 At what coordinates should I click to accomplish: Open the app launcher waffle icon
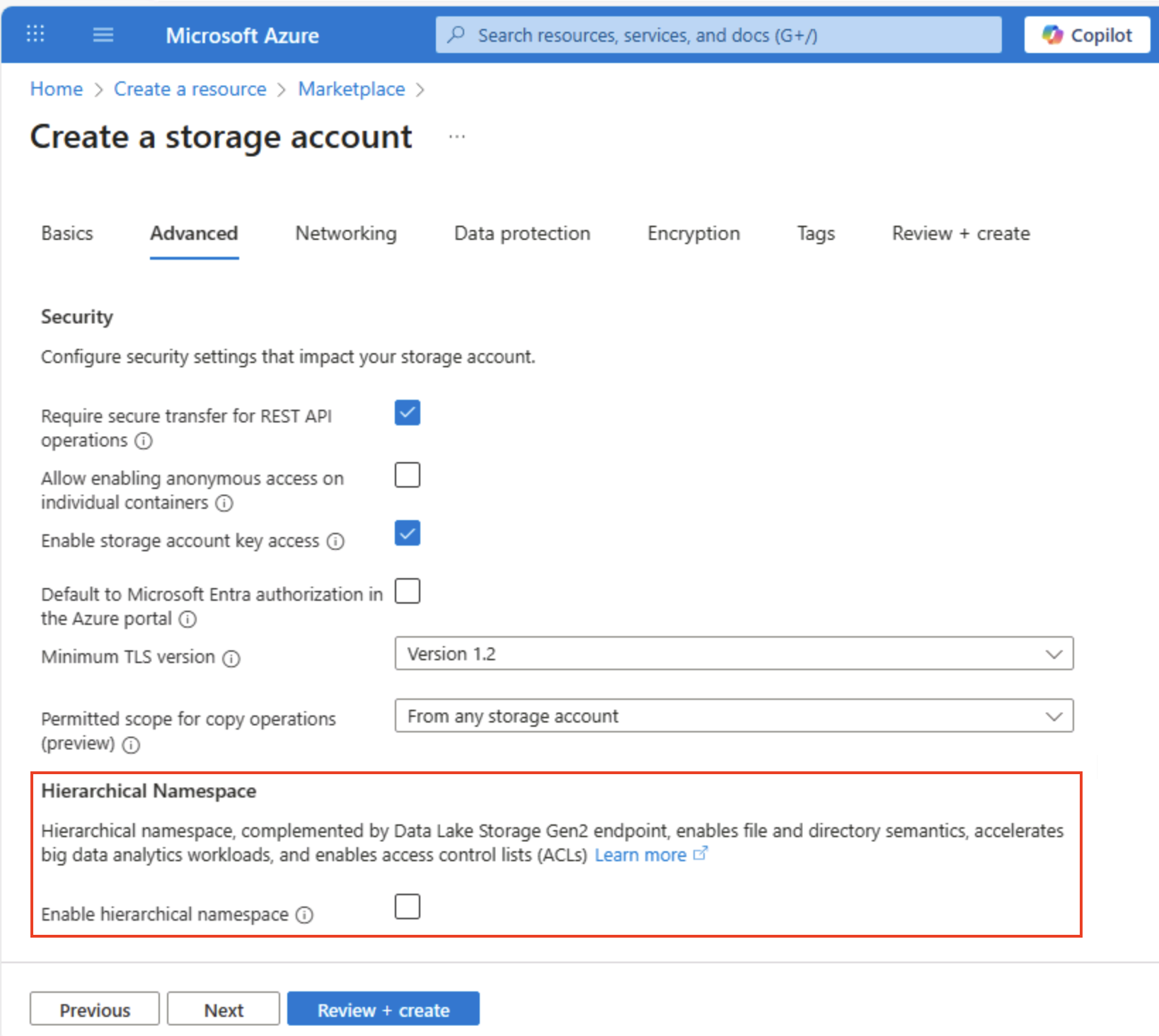tap(35, 34)
